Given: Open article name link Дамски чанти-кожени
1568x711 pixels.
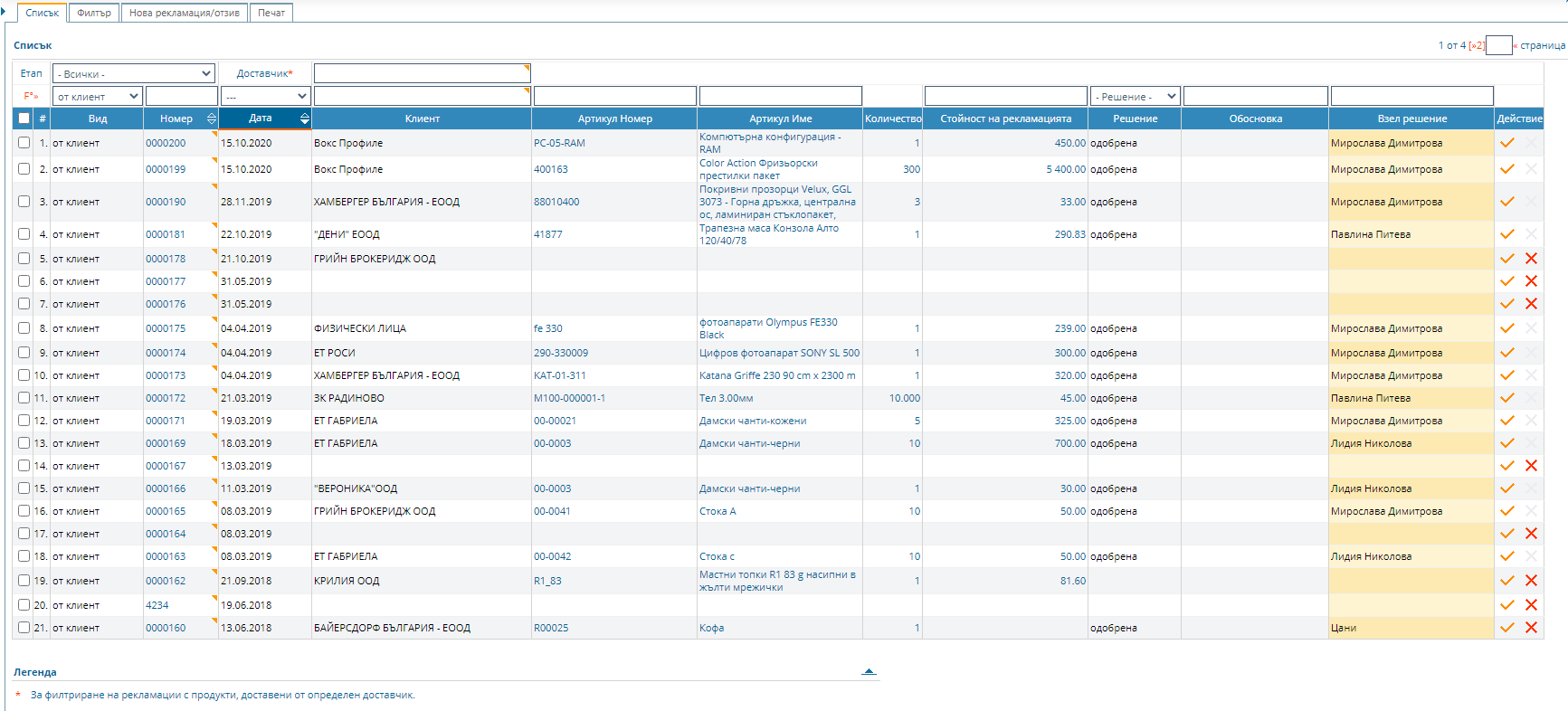Looking at the screenshot, I should tap(753, 421).
